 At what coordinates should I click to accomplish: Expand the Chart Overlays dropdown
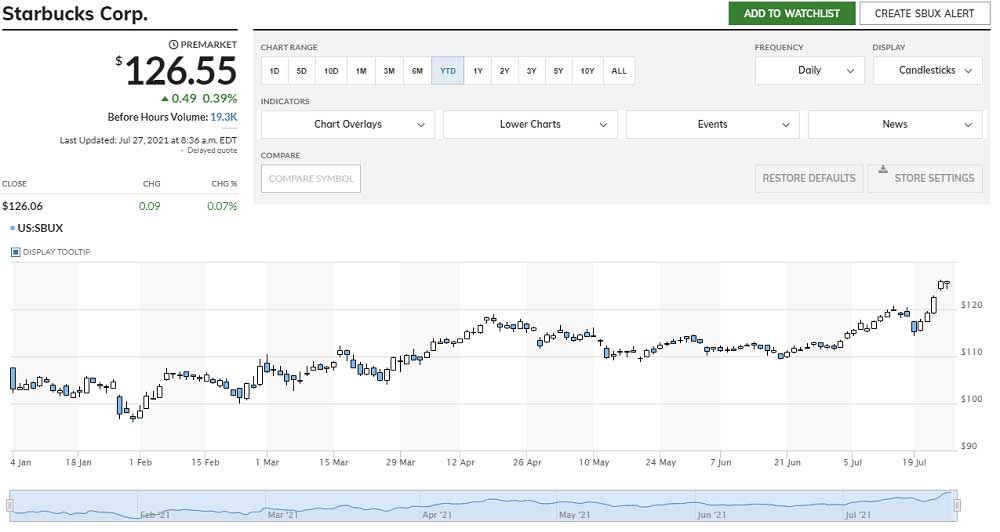click(x=348, y=124)
